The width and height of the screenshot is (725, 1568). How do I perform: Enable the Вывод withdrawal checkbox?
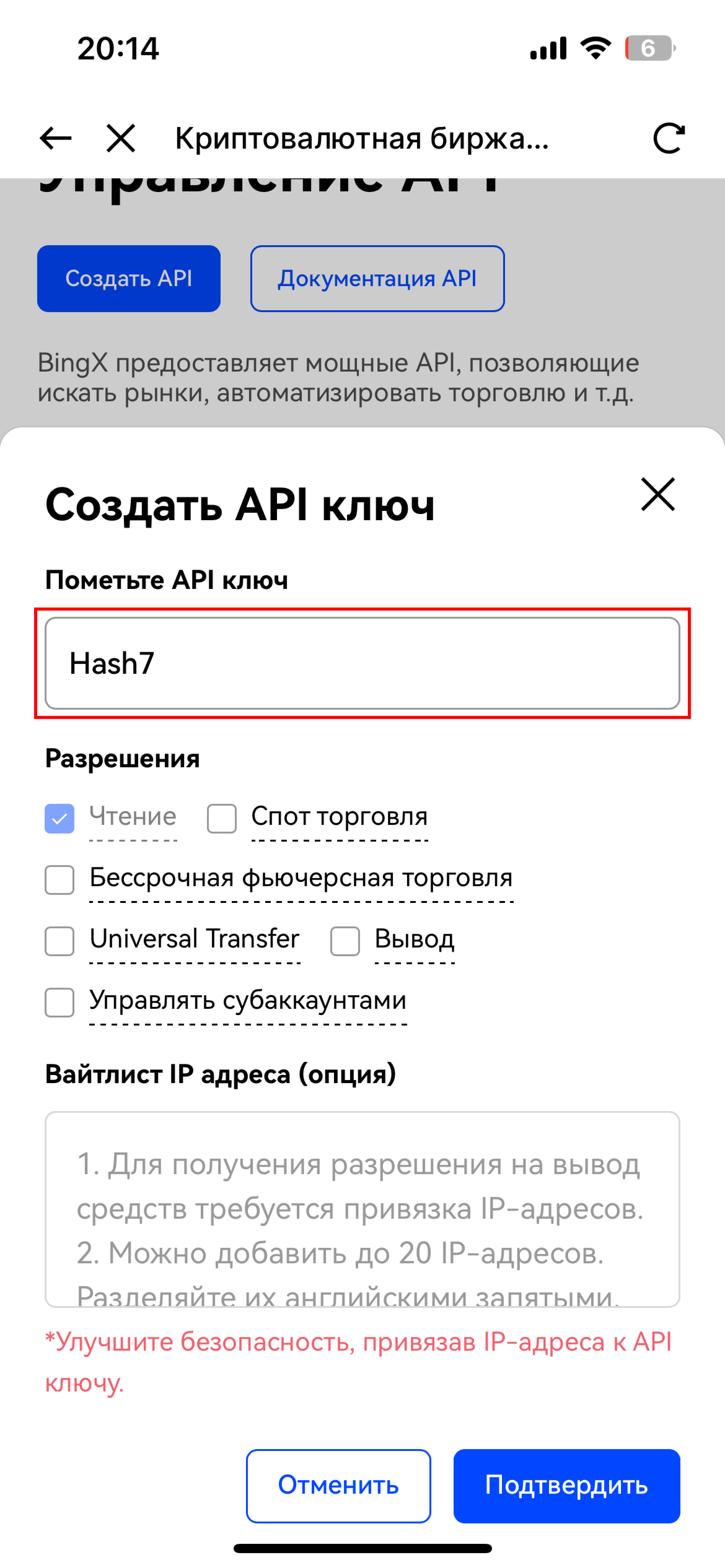(345, 941)
